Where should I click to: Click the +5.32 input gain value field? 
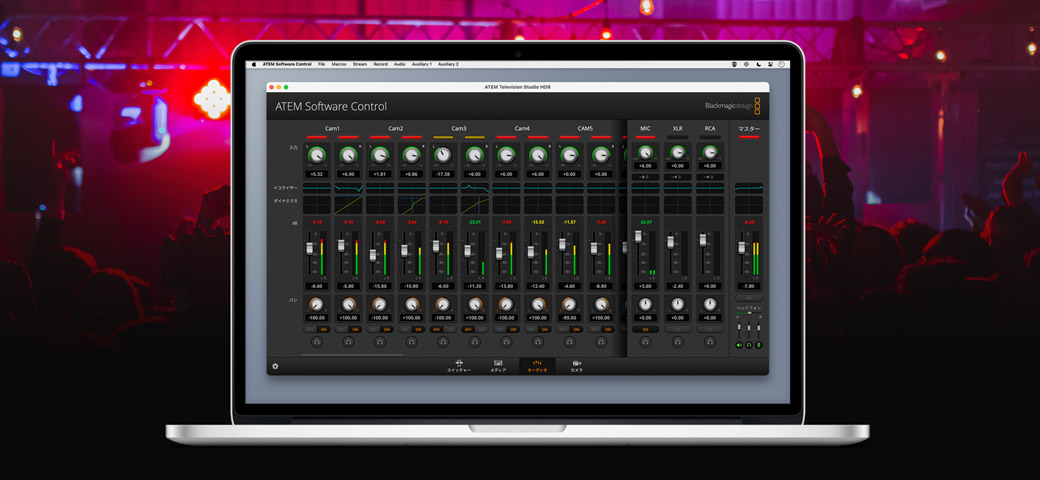[316, 174]
